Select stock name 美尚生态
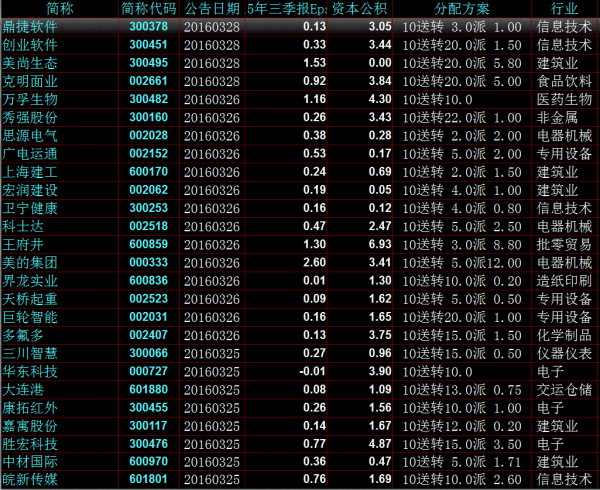Screen dimensions: 600x490 [30, 63]
